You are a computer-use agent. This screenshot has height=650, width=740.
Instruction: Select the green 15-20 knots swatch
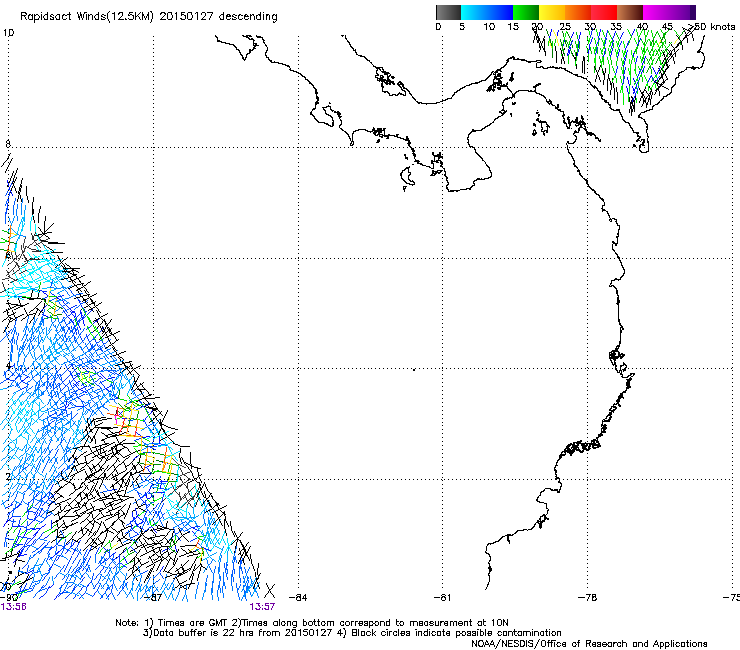point(526,12)
